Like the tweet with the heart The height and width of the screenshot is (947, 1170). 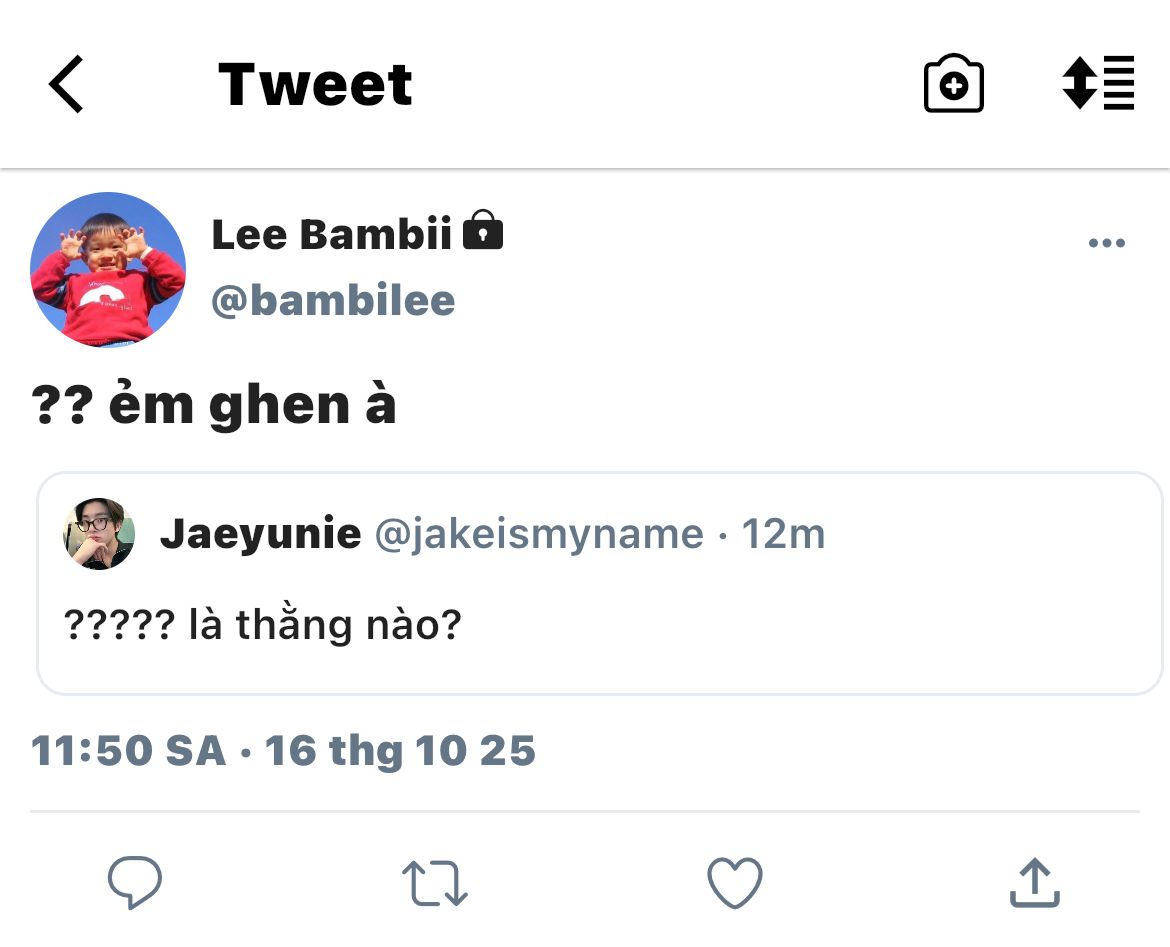pos(735,883)
